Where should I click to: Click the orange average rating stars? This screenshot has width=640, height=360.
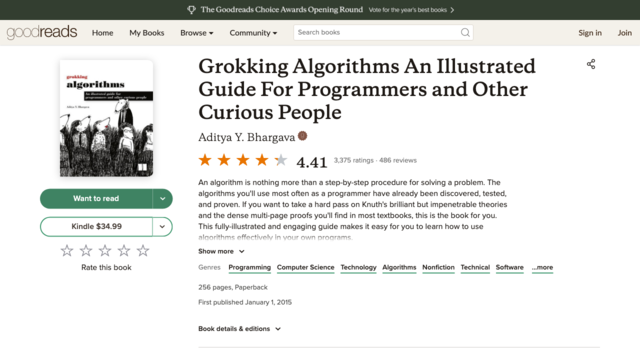243,160
